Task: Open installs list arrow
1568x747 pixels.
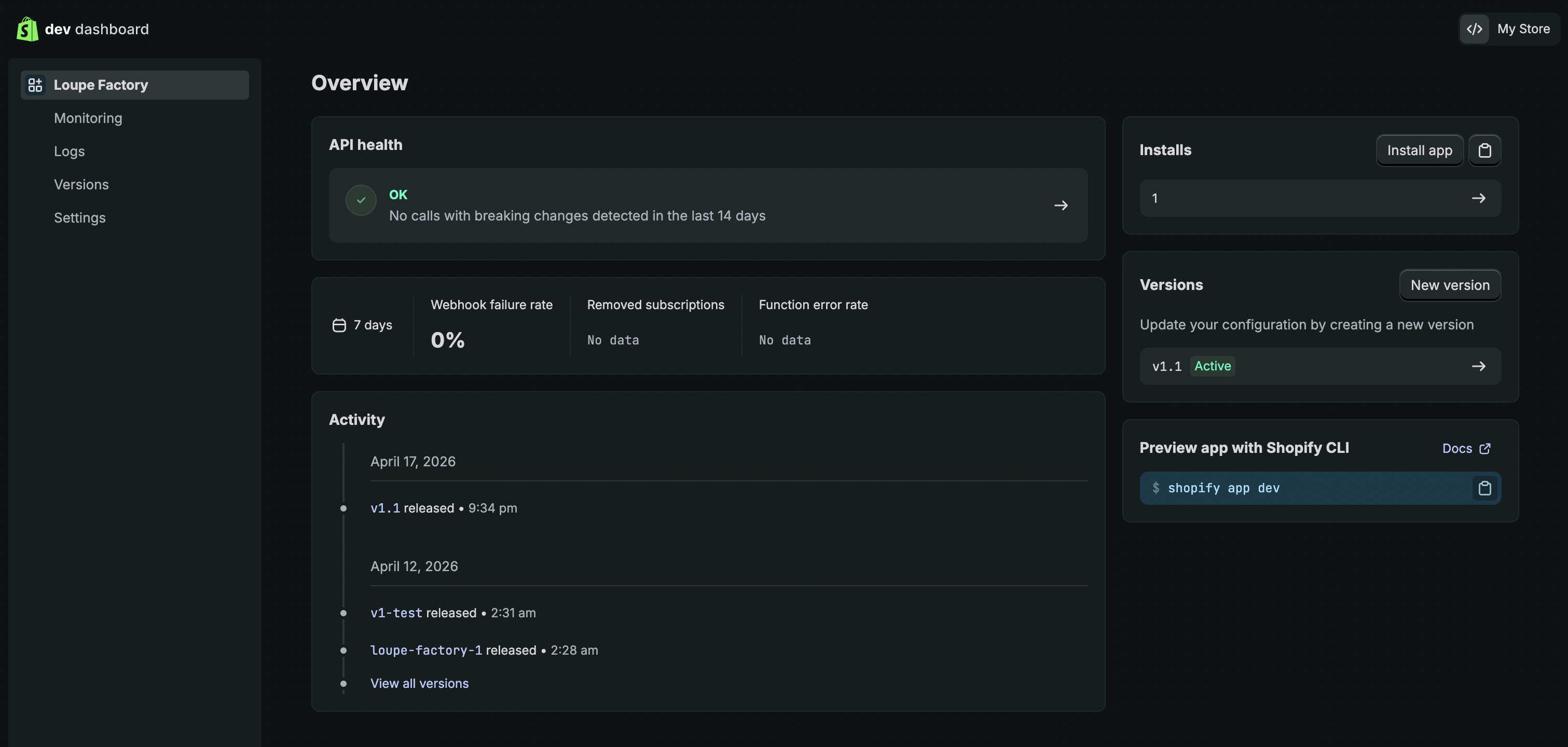Action: (1479, 199)
